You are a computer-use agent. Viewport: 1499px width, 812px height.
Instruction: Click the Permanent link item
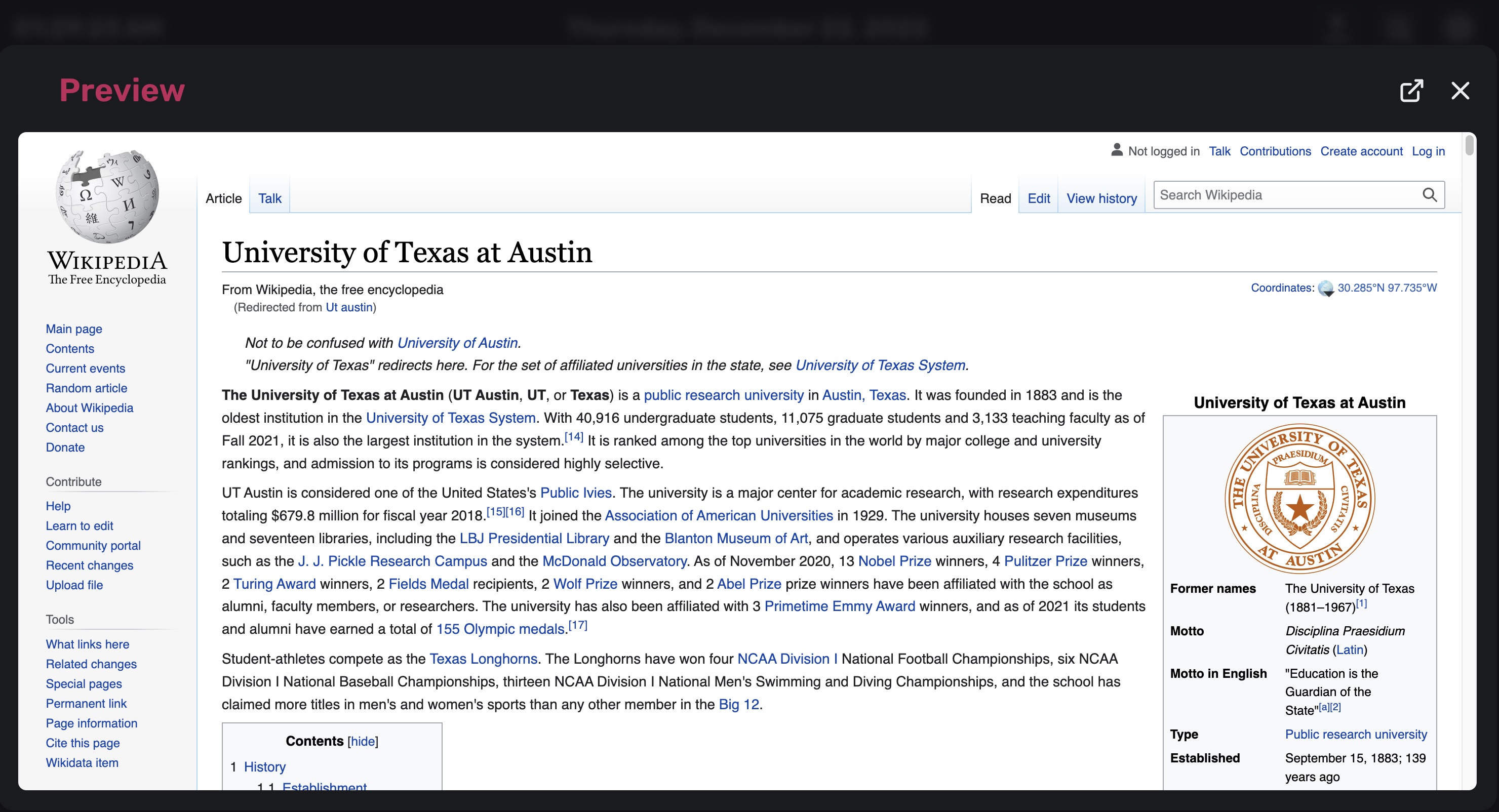click(86, 704)
